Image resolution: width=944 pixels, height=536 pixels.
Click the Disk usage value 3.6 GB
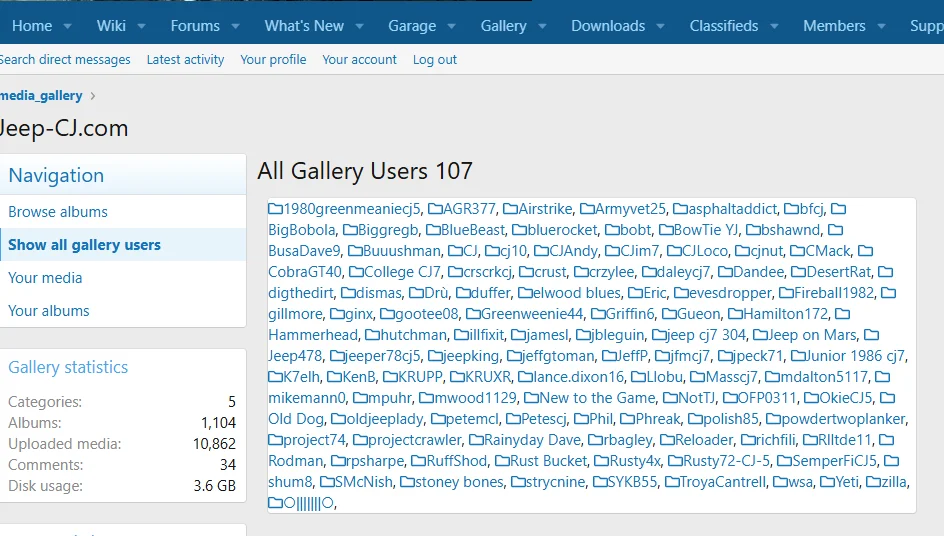point(214,486)
